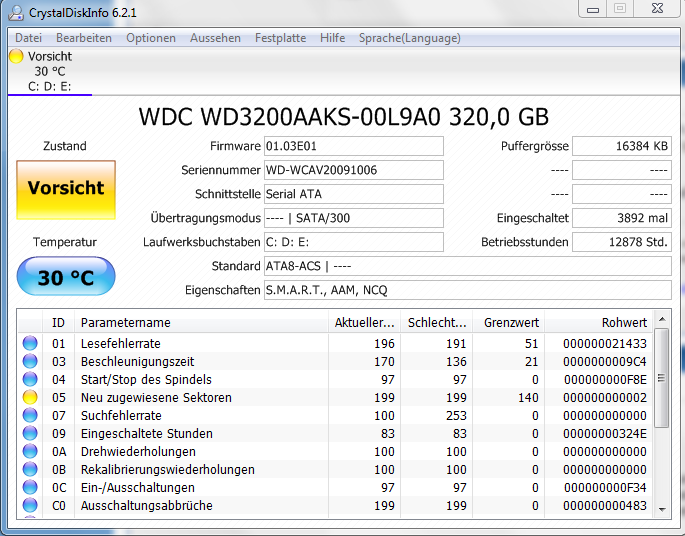Close the CrystalDiskInfo window

[x=657, y=9]
